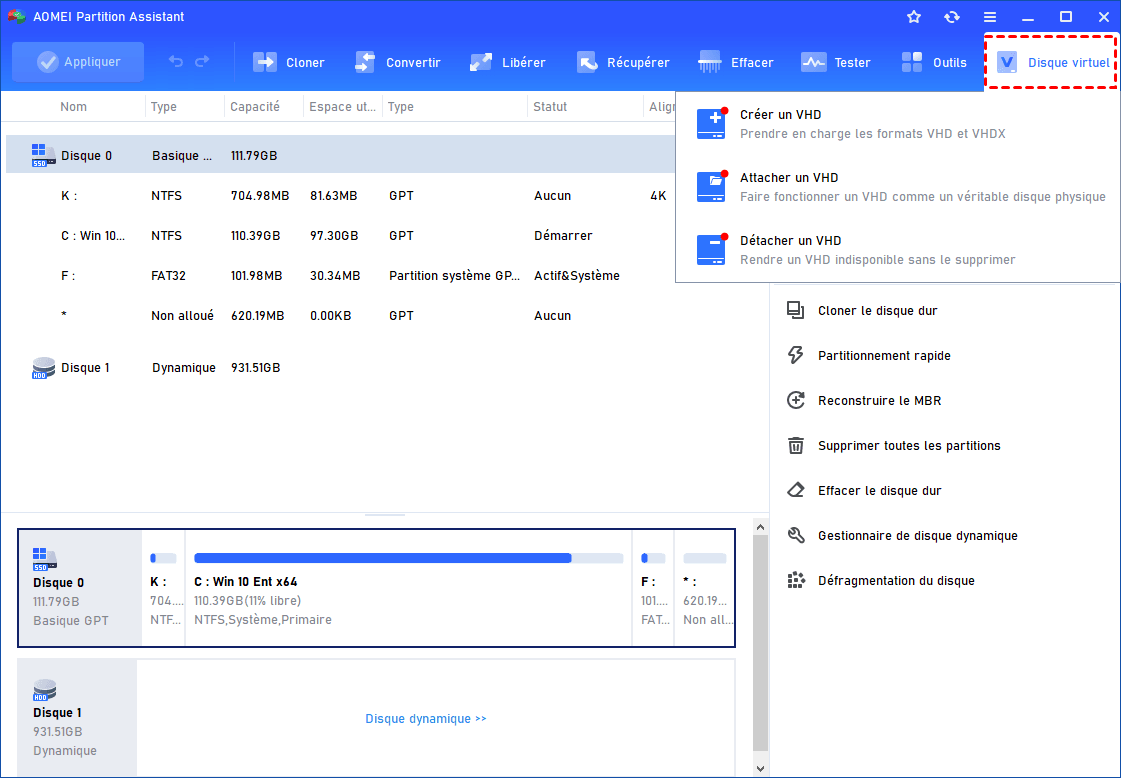Click the Reconstruire le MBR icon
The height and width of the screenshot is (778, 1121).
(796, 400)
